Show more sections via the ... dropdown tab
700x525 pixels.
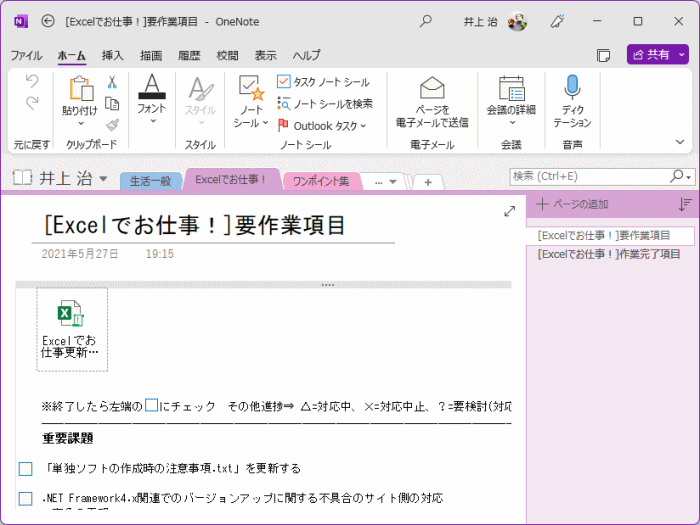(x=386, y=182)
